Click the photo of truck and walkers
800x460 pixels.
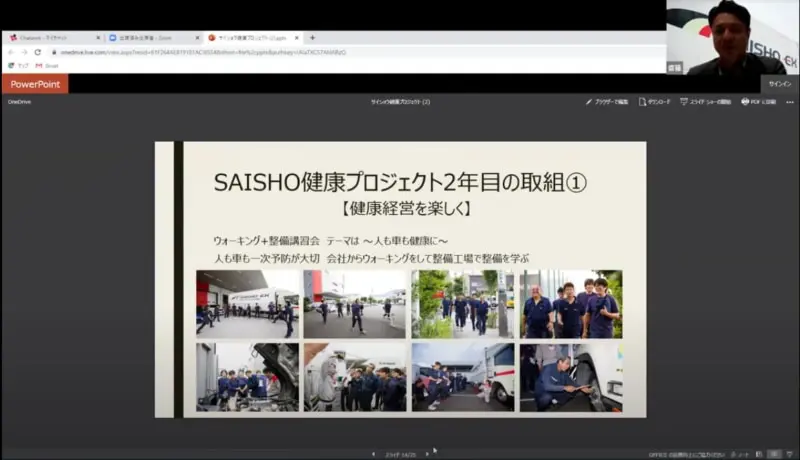[247, 304]
